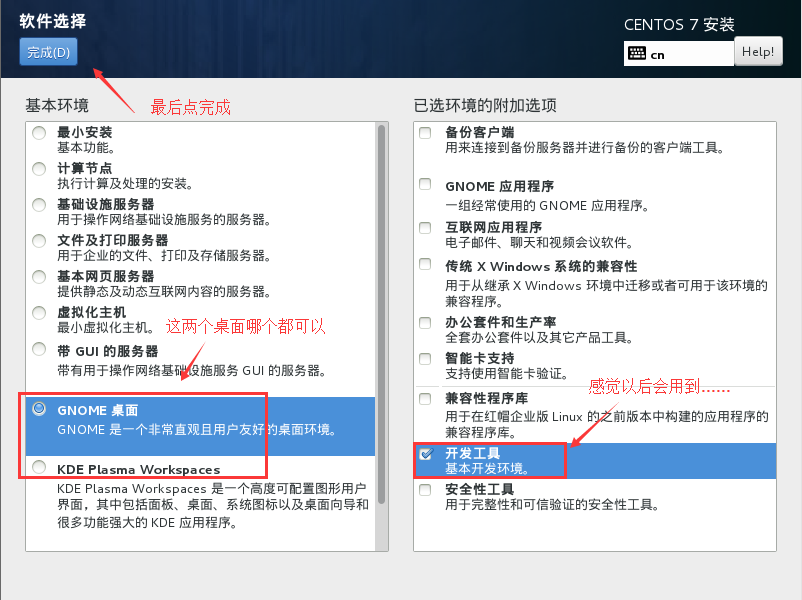Click the 最小虚拟化主机。 description
802x600 pixels.
pyautogui.click(x=106, y=327)
